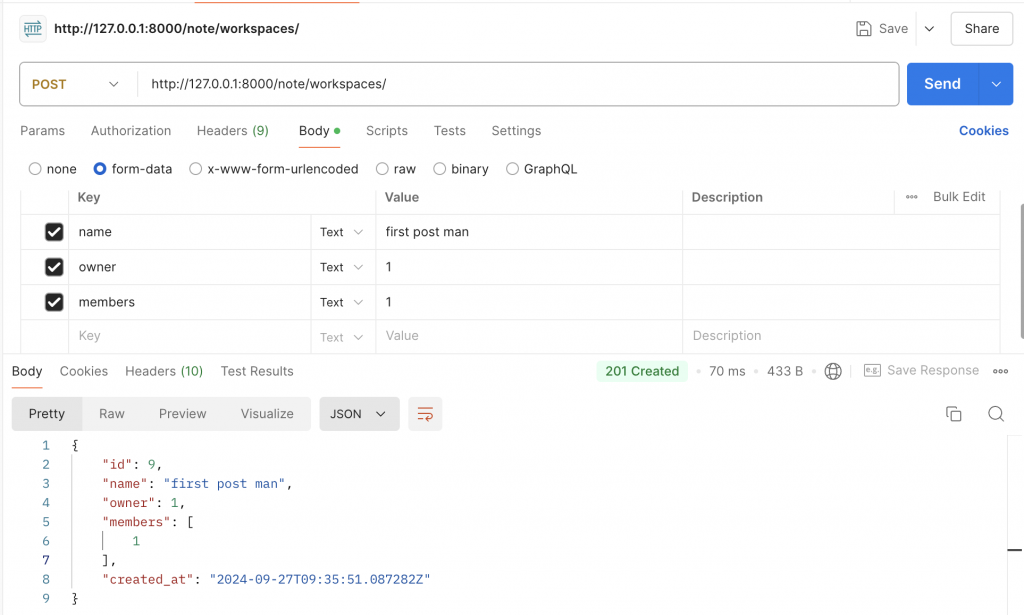Click the blue Send button
Image resolution: width=1024 pixels, height=615 pixels.
click(942, 84)
